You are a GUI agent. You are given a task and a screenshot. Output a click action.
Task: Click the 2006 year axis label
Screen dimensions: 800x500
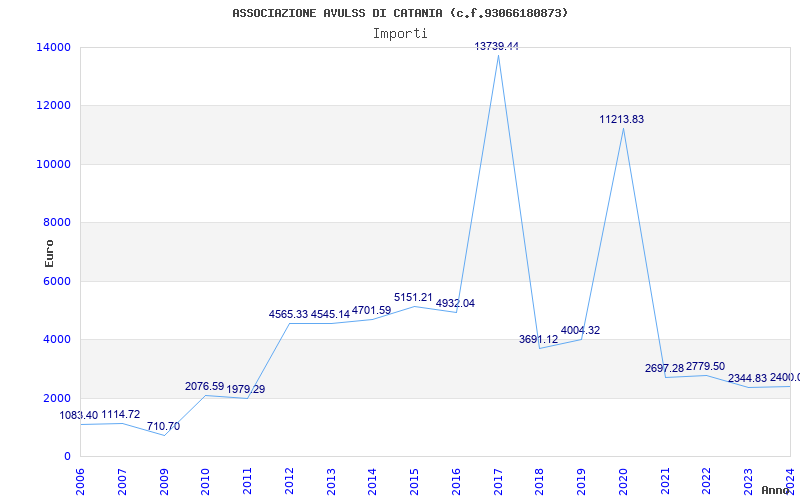click(x=80, y=481)
